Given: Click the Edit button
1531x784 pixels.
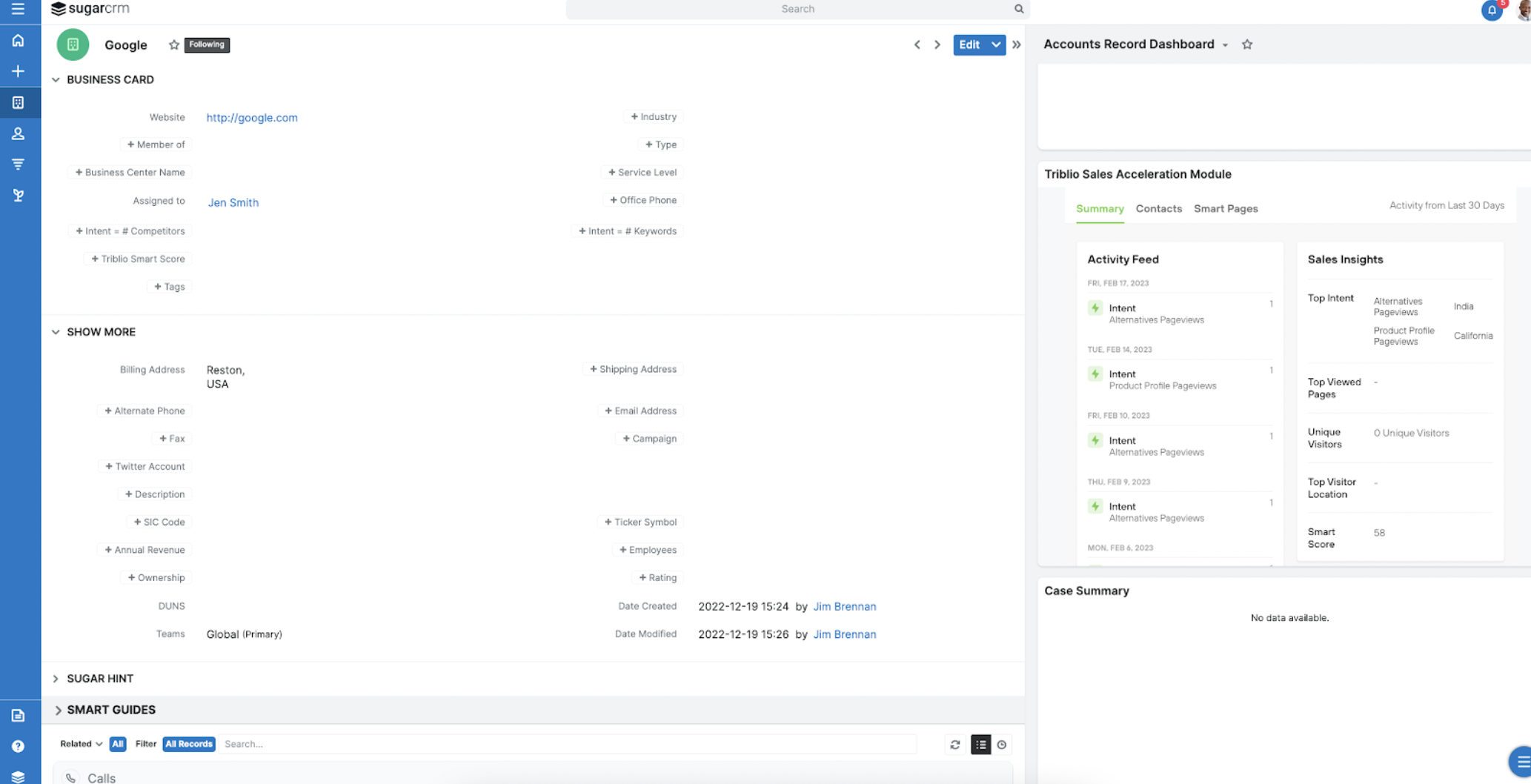Looking at the screenshot, I should [969, 44].
